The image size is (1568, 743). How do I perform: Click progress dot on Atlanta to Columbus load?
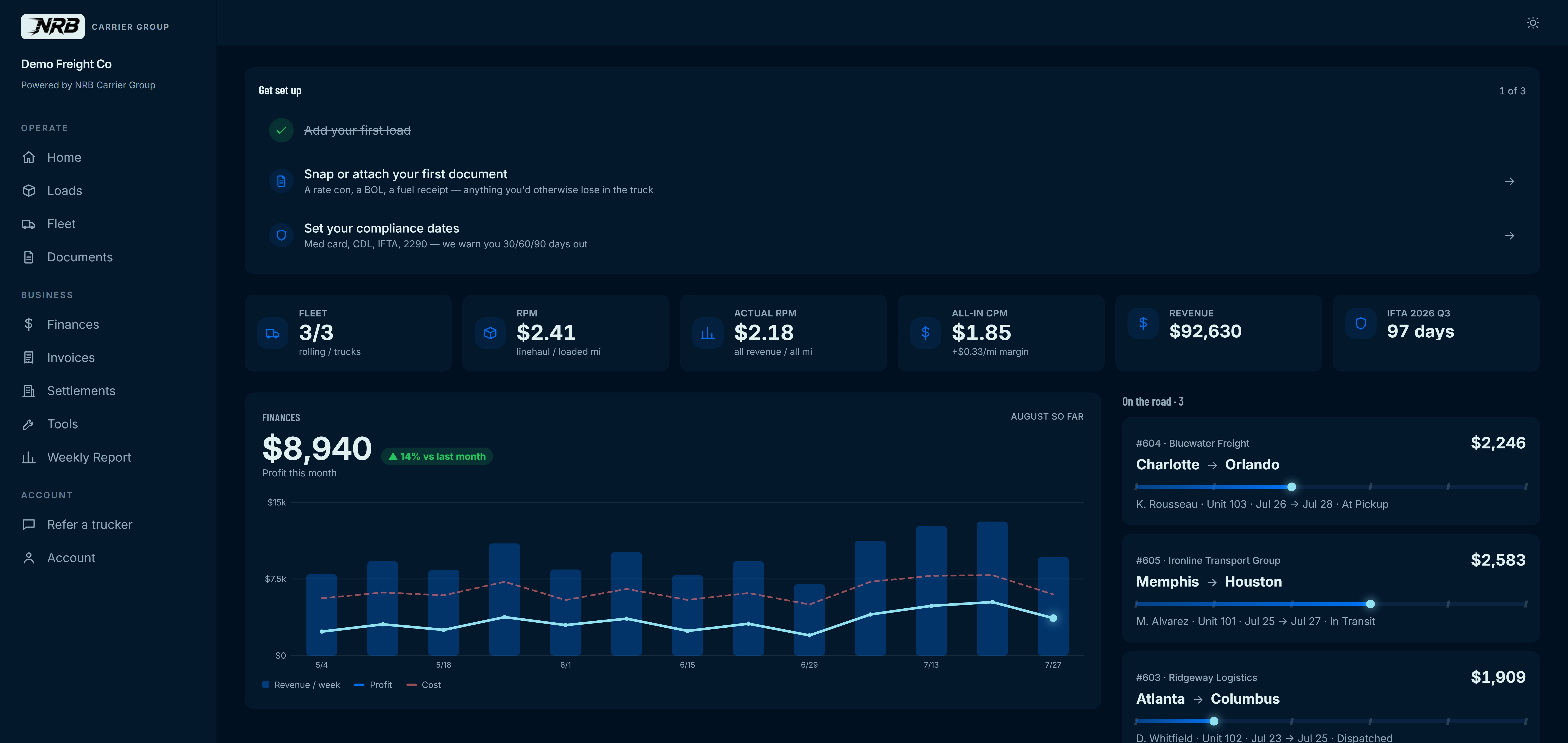tap(1214, 721)
